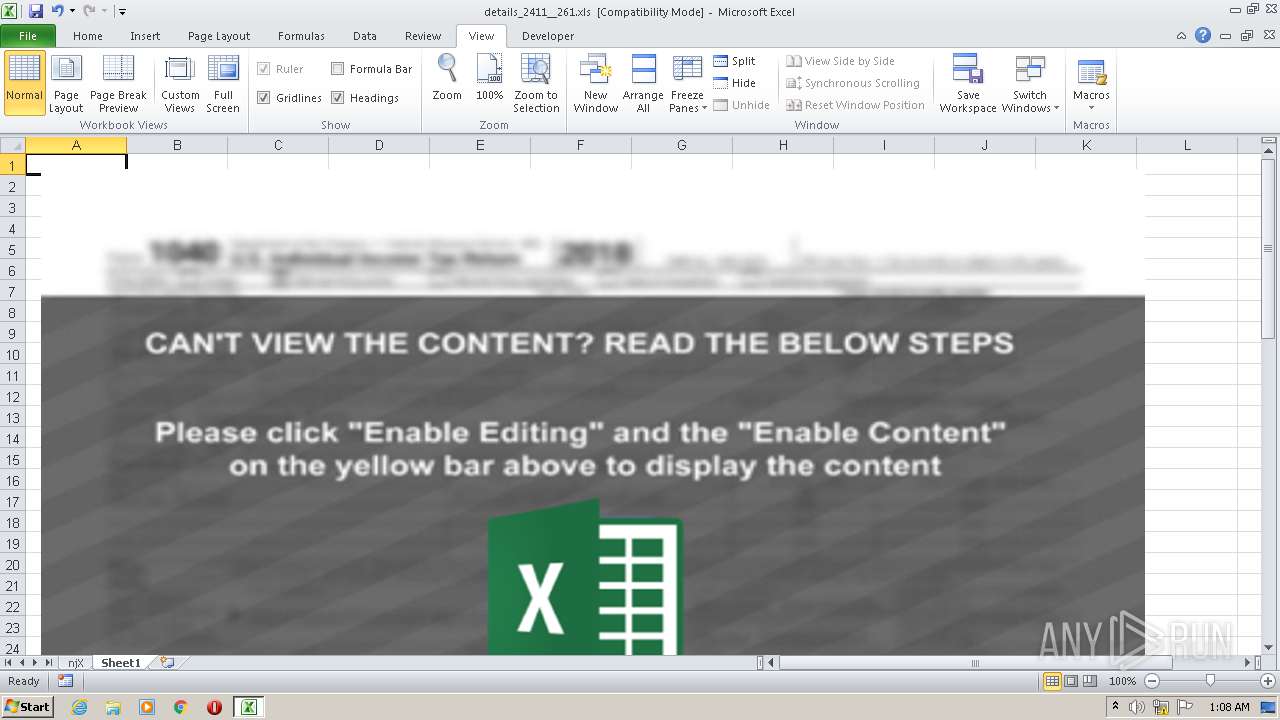Open Page Layout view
The width and height of the screenshot is (1280, 720).
click(x=66, y=83)
